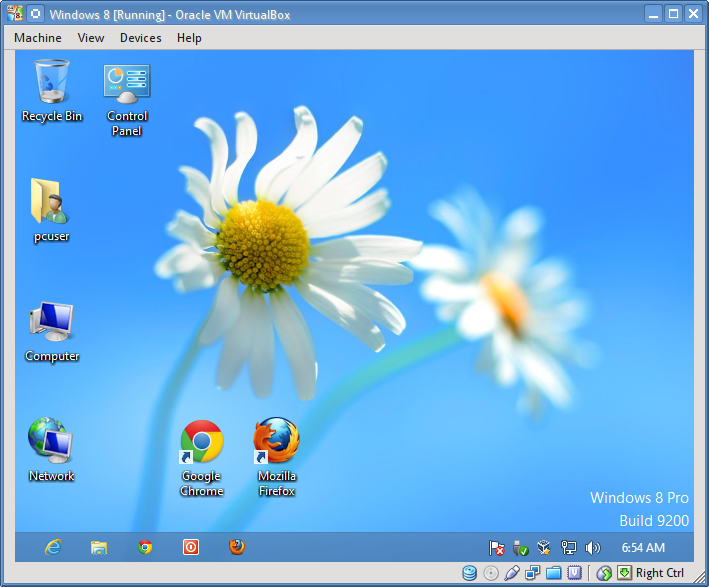
Task: Click the volume speaker tray icon
Action: tap(593, 548)
